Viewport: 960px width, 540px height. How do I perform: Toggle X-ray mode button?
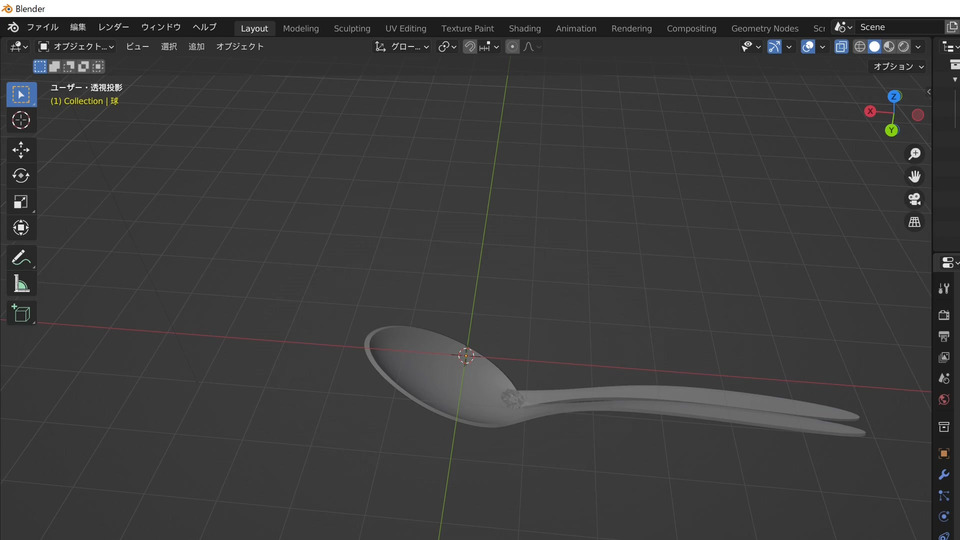point(841,47)
